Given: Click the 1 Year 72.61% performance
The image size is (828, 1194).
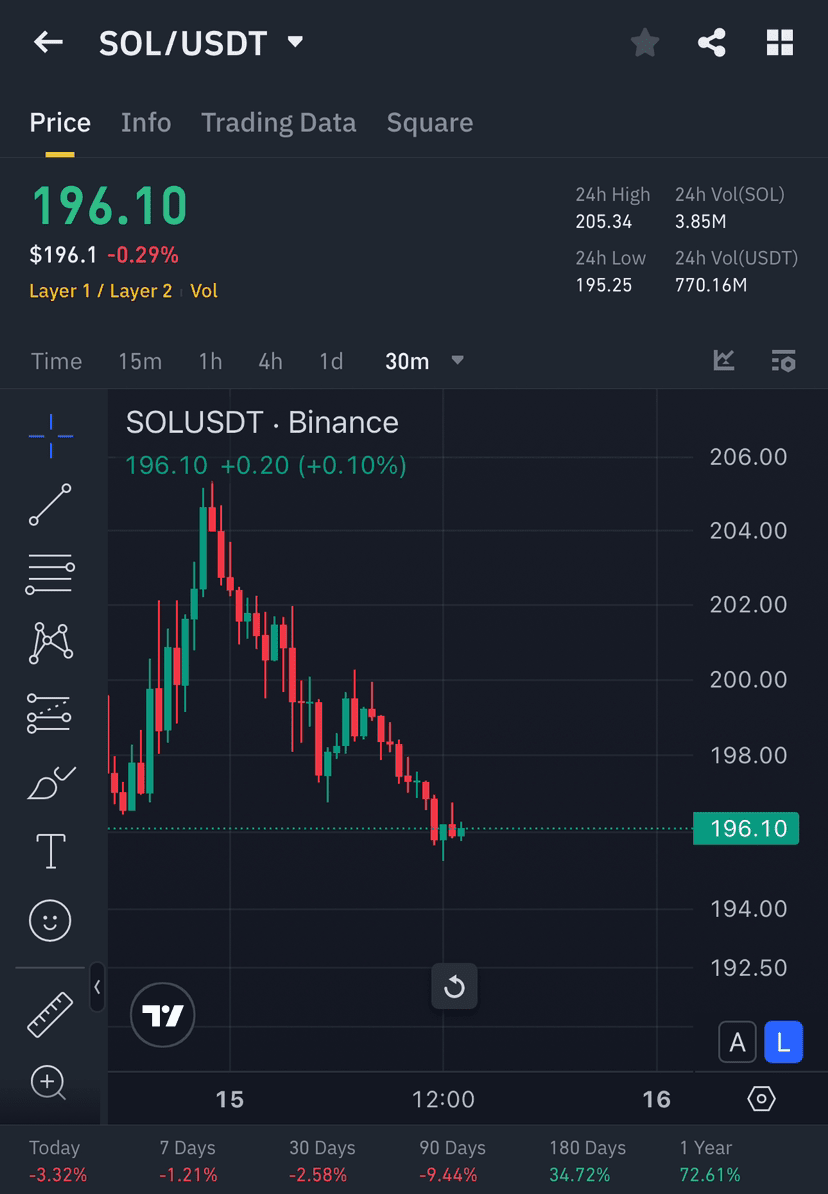Looking at the screenshot, I should 709,1160.
